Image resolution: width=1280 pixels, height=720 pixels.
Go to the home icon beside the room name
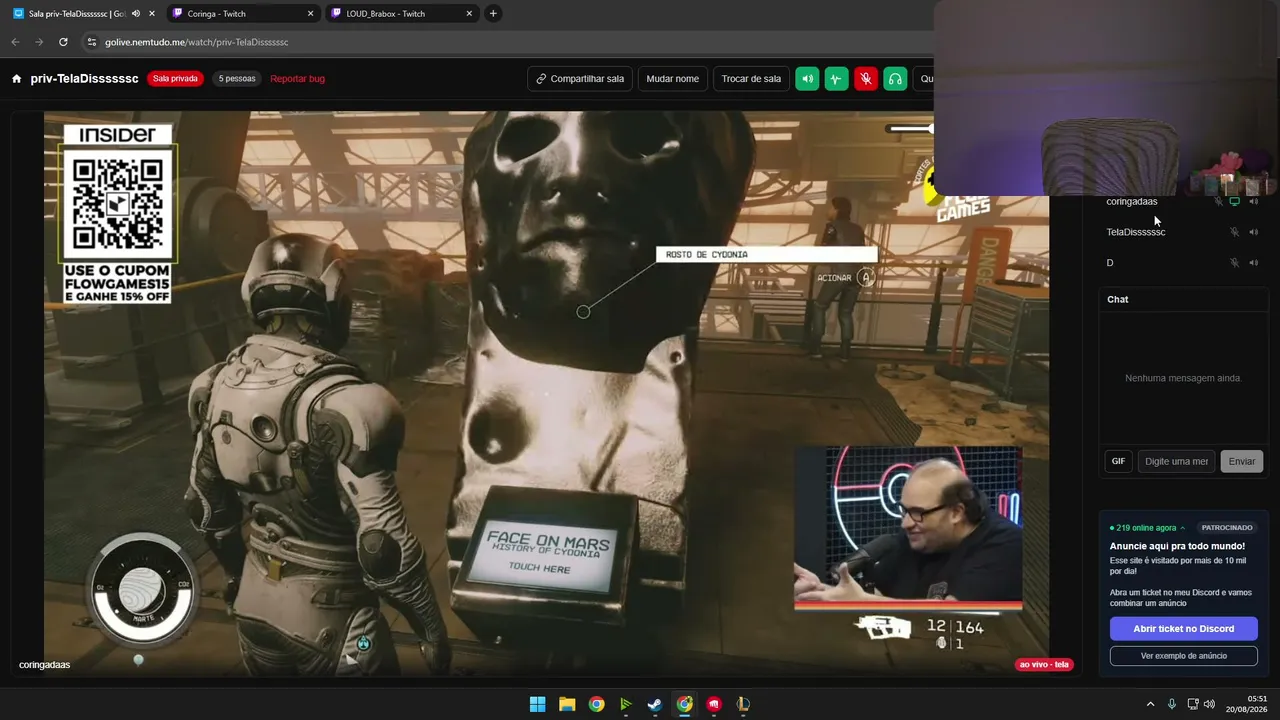[17, 79]
